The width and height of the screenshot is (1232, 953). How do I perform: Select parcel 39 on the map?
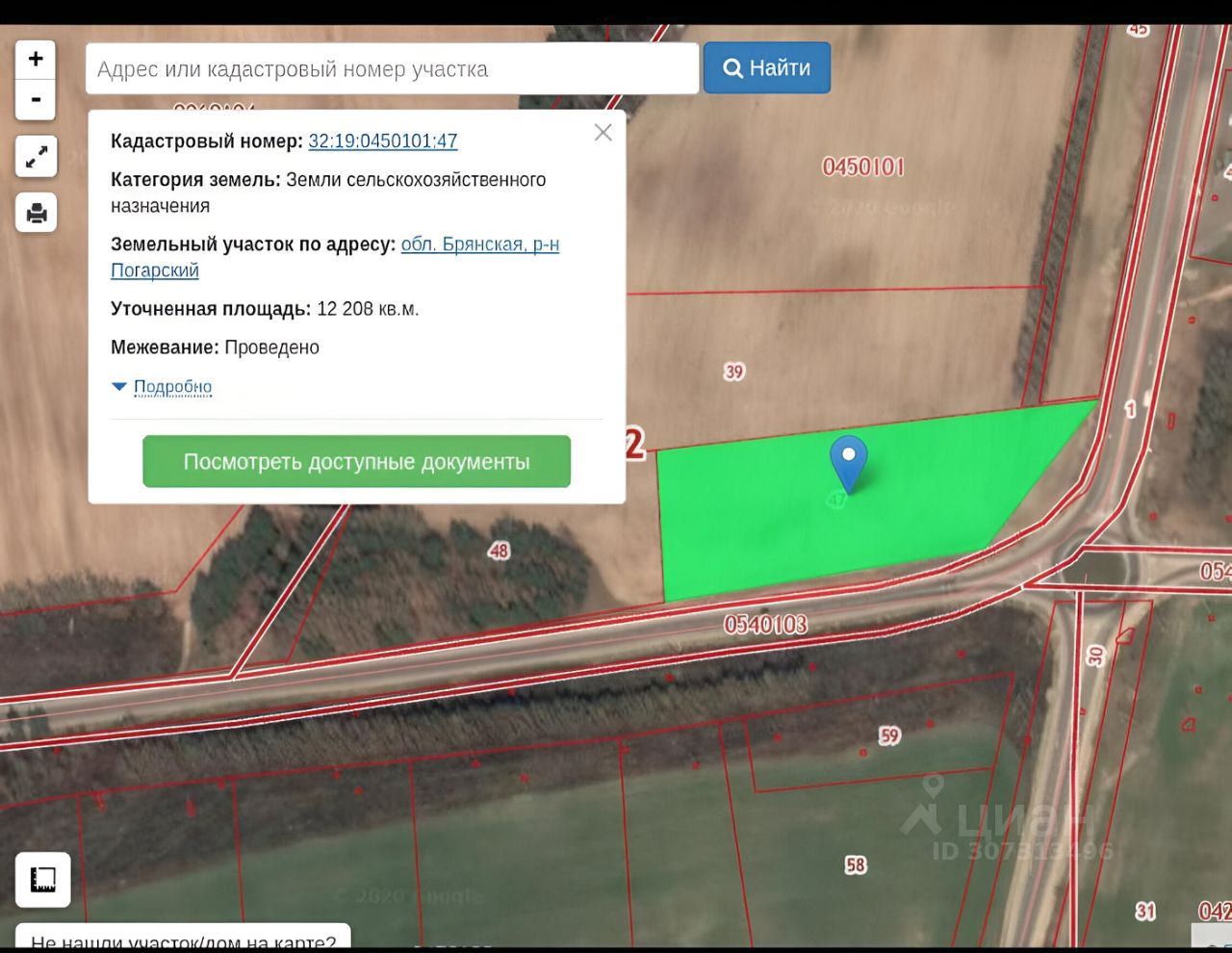click(x=734, y=372)
